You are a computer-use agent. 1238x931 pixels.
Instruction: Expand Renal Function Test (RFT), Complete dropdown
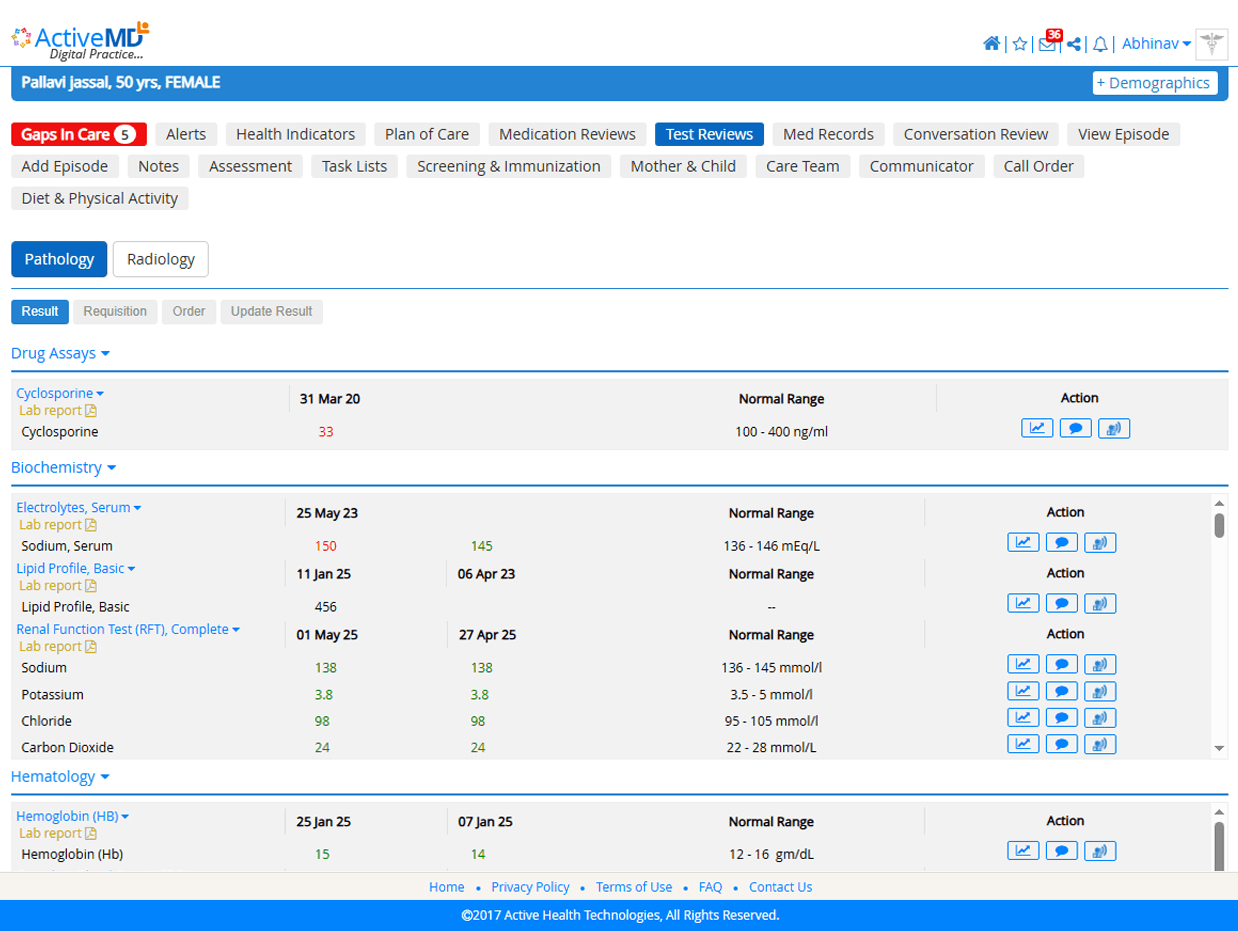pyautogui.click(x=128, y=630)
